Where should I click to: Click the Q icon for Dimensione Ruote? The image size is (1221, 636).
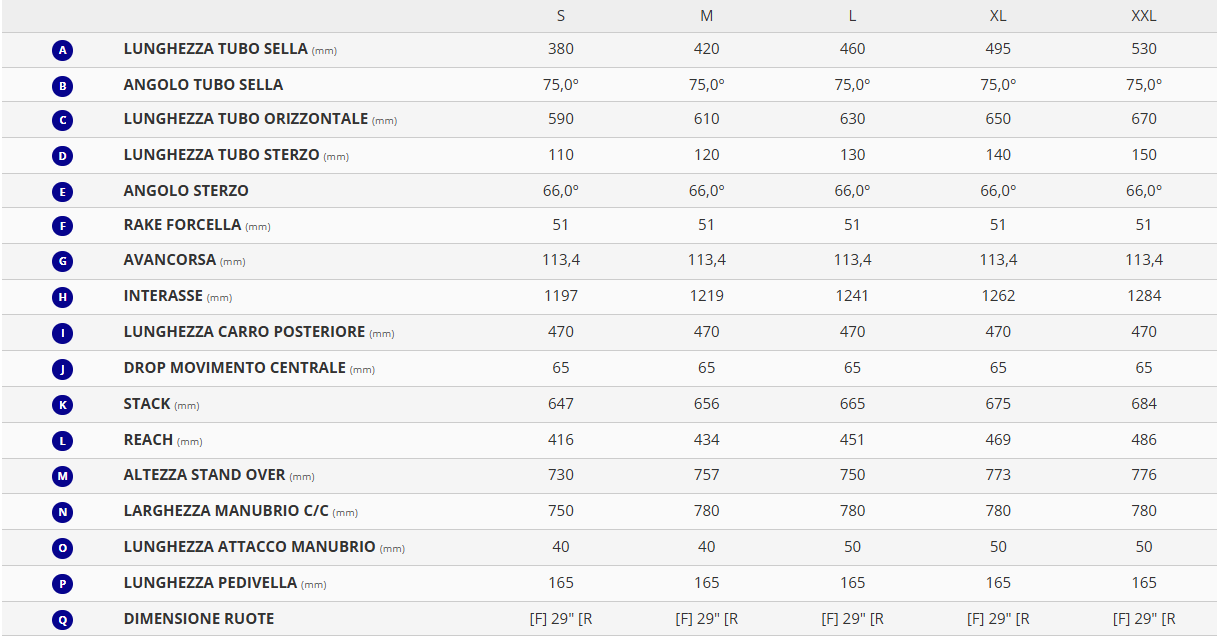point(63,620)
